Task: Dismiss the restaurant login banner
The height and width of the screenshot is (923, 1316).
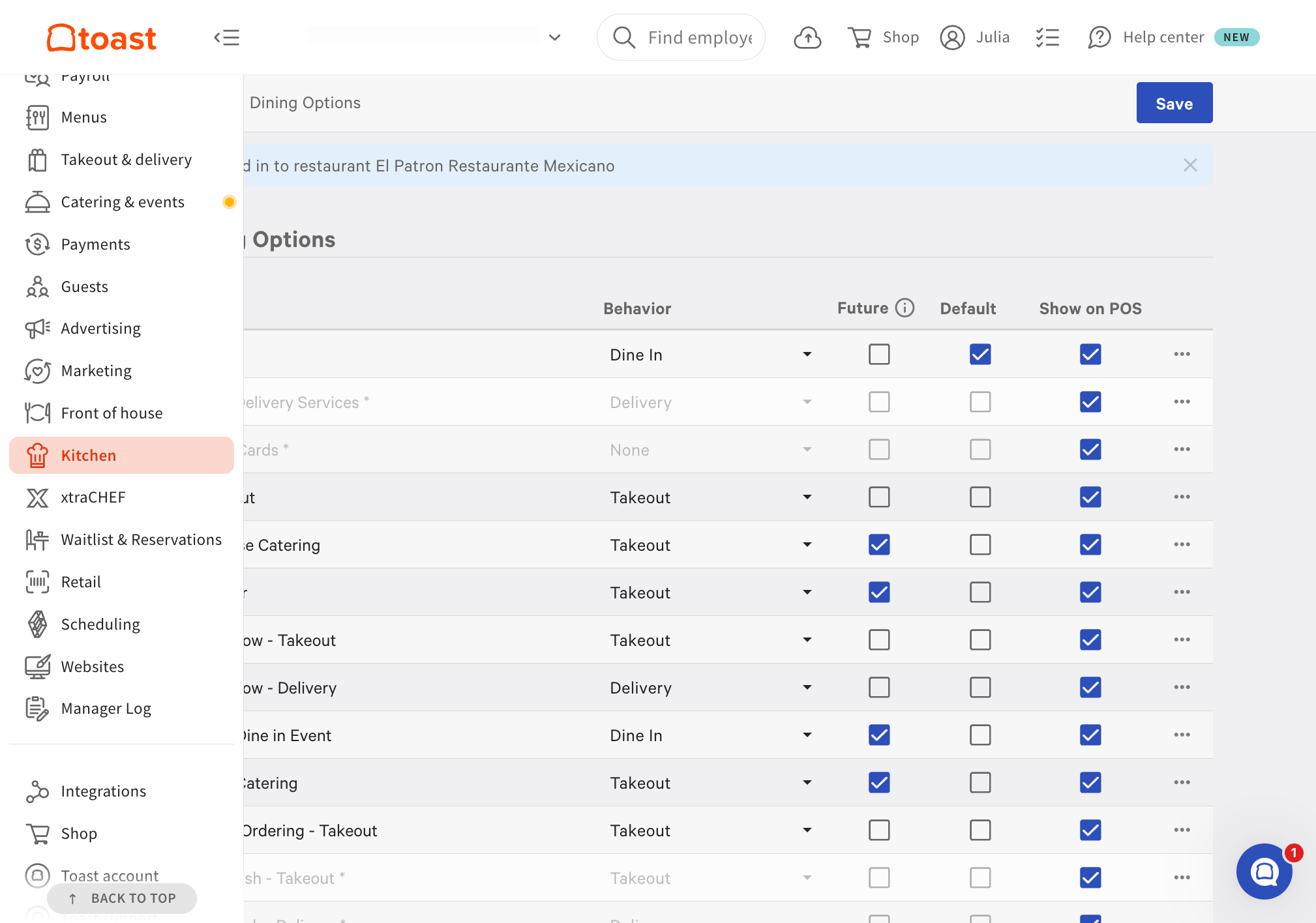Action: click(1190, 166)
